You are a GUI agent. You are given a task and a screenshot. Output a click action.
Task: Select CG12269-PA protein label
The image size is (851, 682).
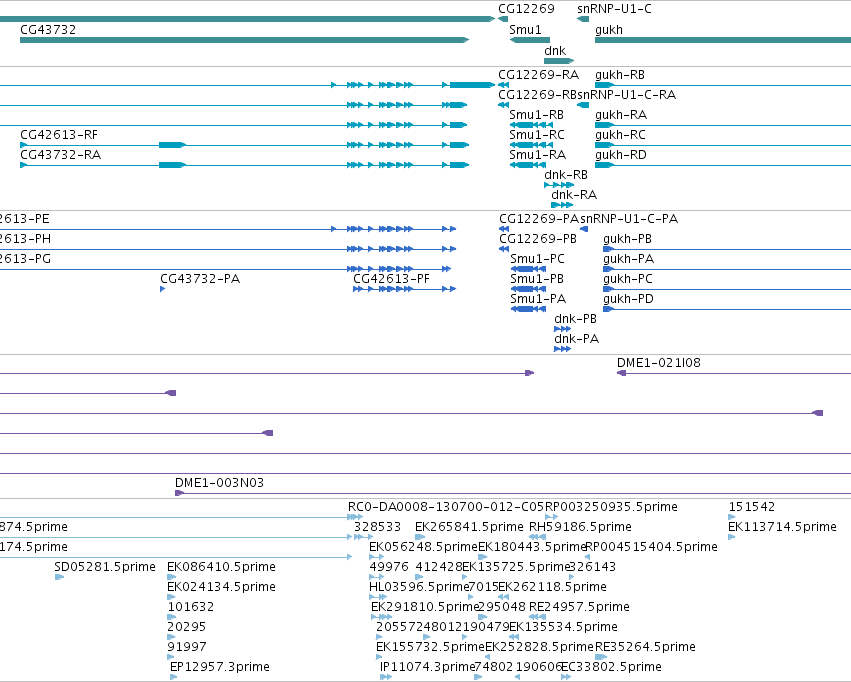pyautogui.click(x=539, y=219)
